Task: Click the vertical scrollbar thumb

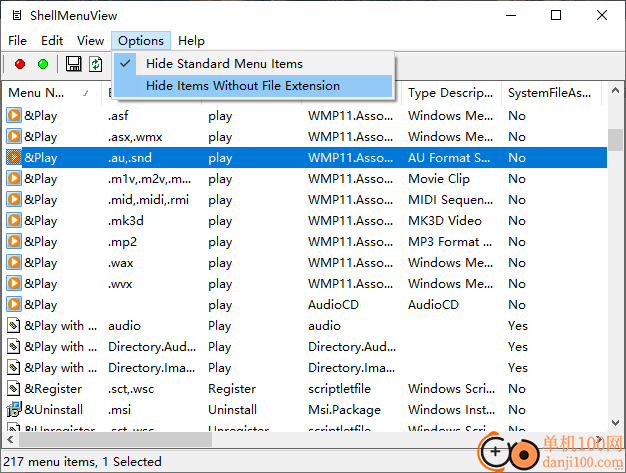Action: (x=615, y=140)
